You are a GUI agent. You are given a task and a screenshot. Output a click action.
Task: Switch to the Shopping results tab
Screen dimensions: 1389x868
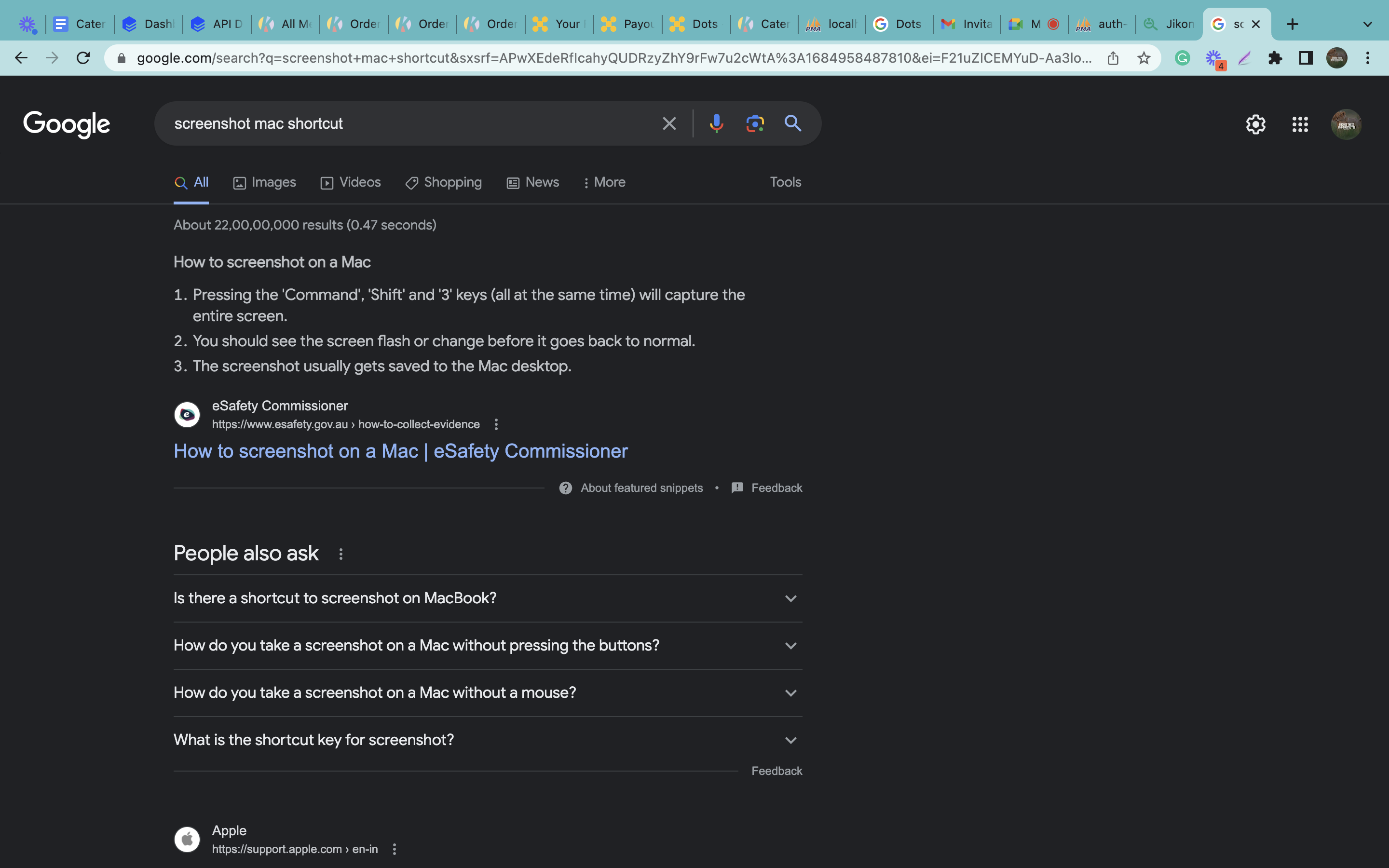pyautogui.click(x=444, y=183)
